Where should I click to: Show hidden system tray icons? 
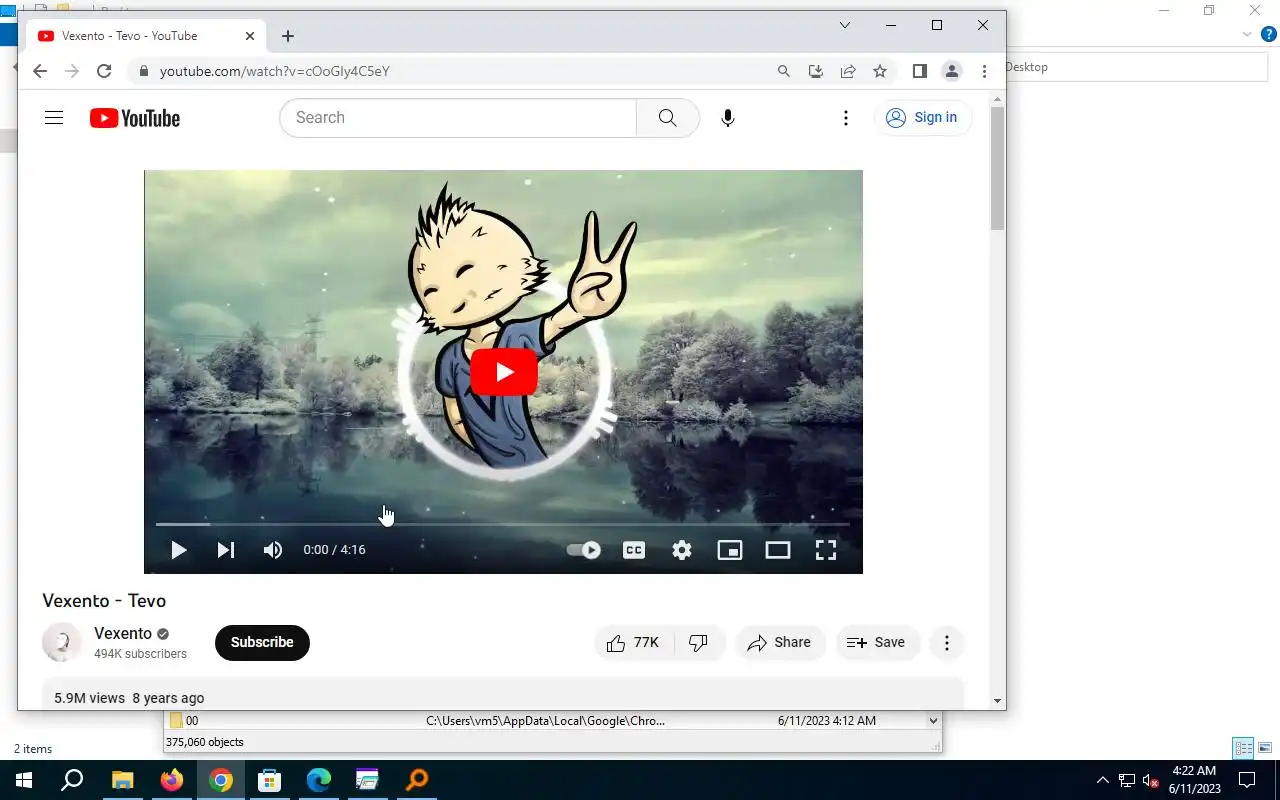point(1103,780)
